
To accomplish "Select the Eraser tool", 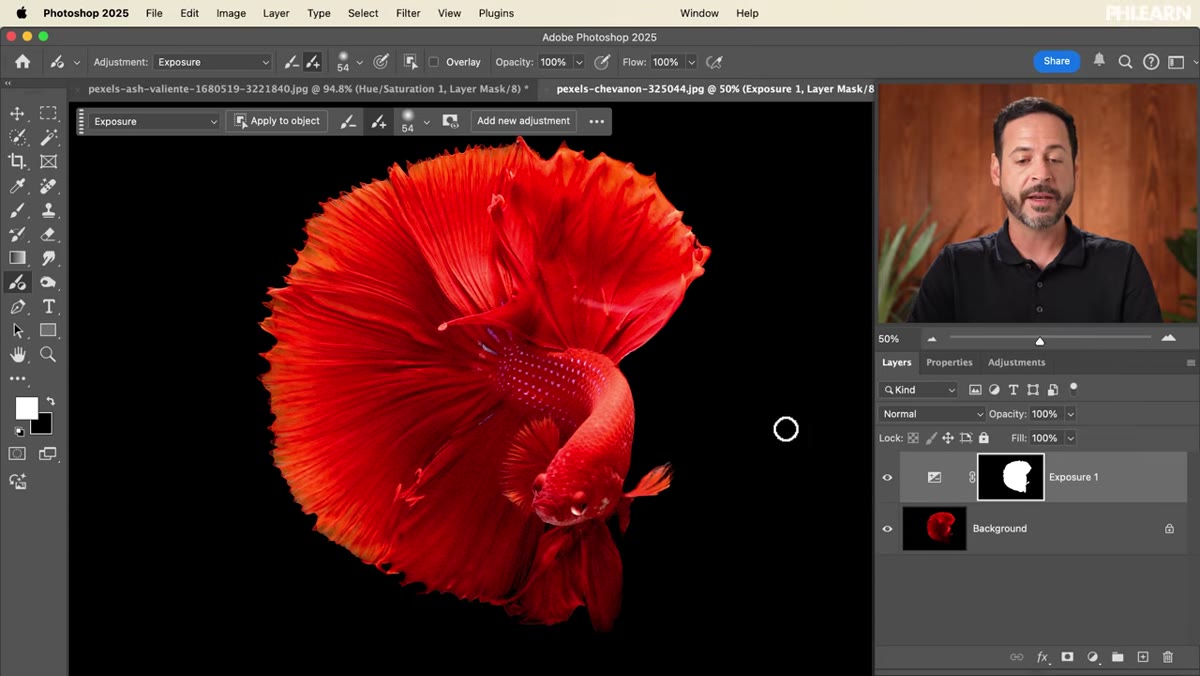I will (48, 234).
